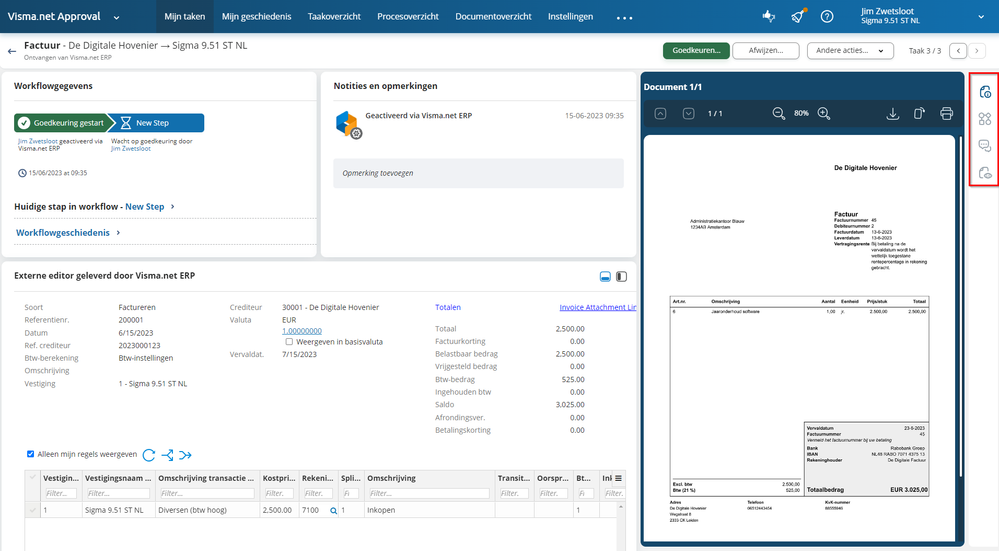This screenshot has height=551, width=999.
Task: Click the refresh icon above the lines grid
Action: (149, 455)
